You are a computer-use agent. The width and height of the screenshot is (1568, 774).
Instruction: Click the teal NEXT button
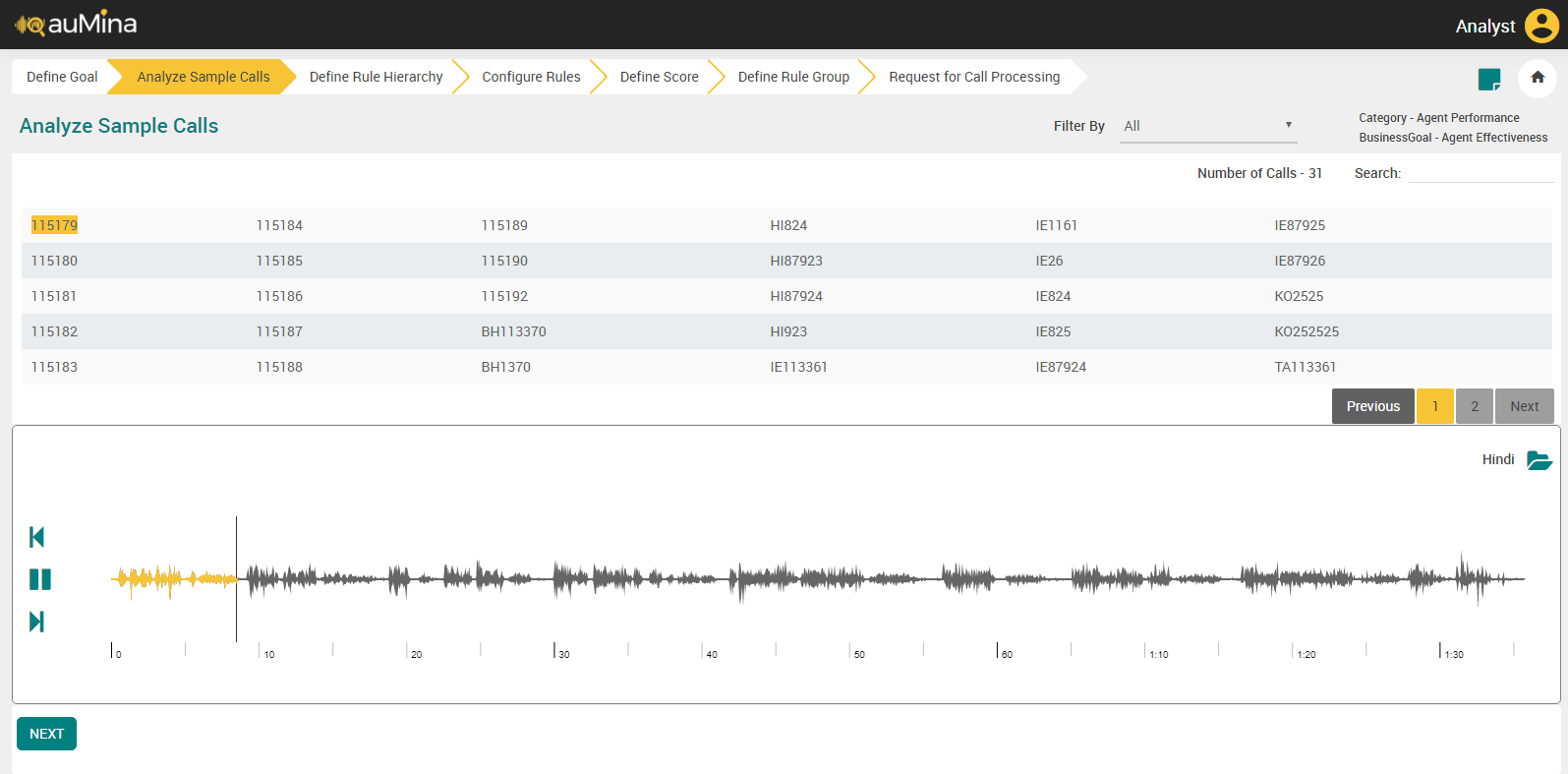(x=46, y=734)
